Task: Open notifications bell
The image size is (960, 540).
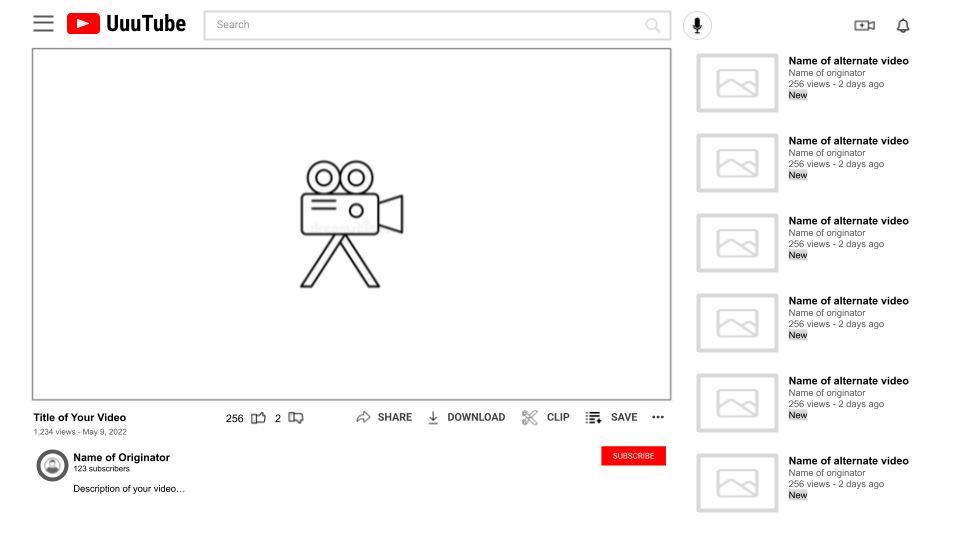Action: tap(903, 26)
